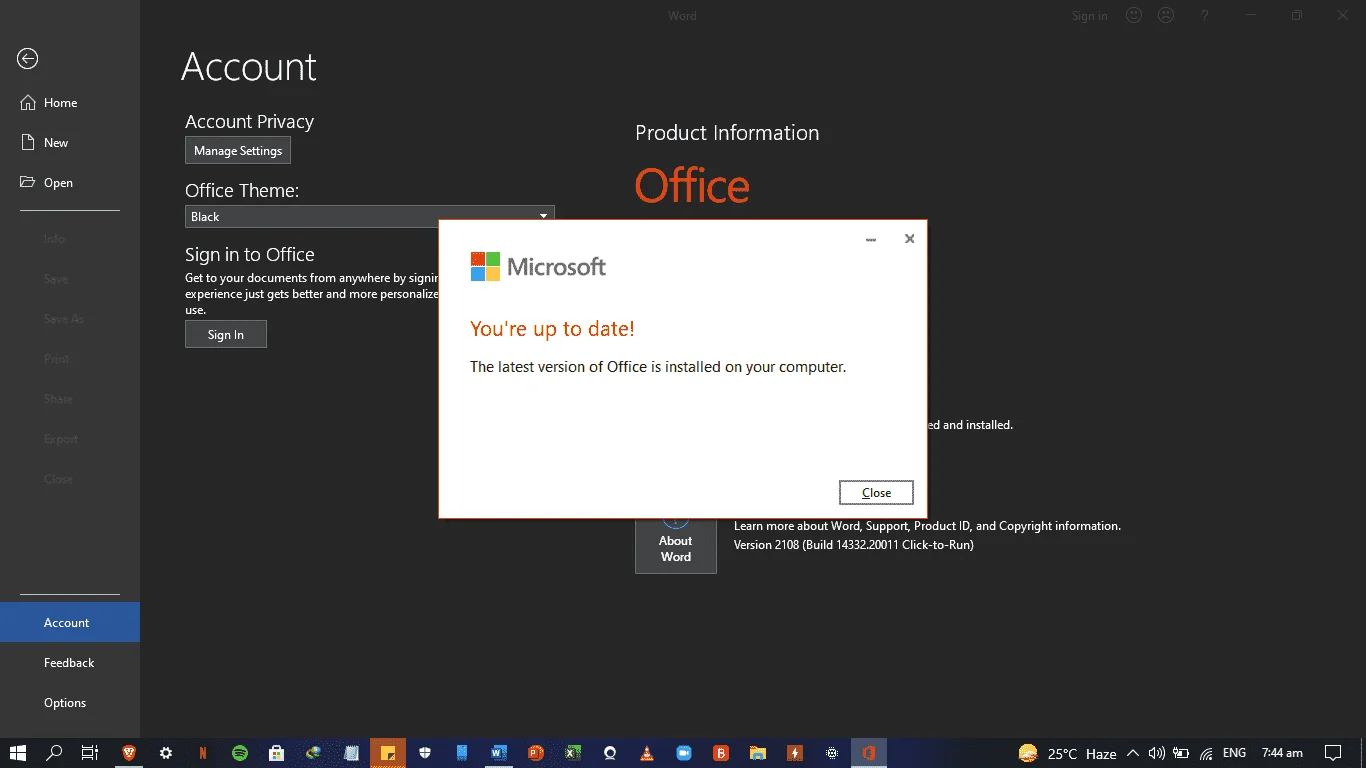Click the Manage Settings button

tap(238, 151)
